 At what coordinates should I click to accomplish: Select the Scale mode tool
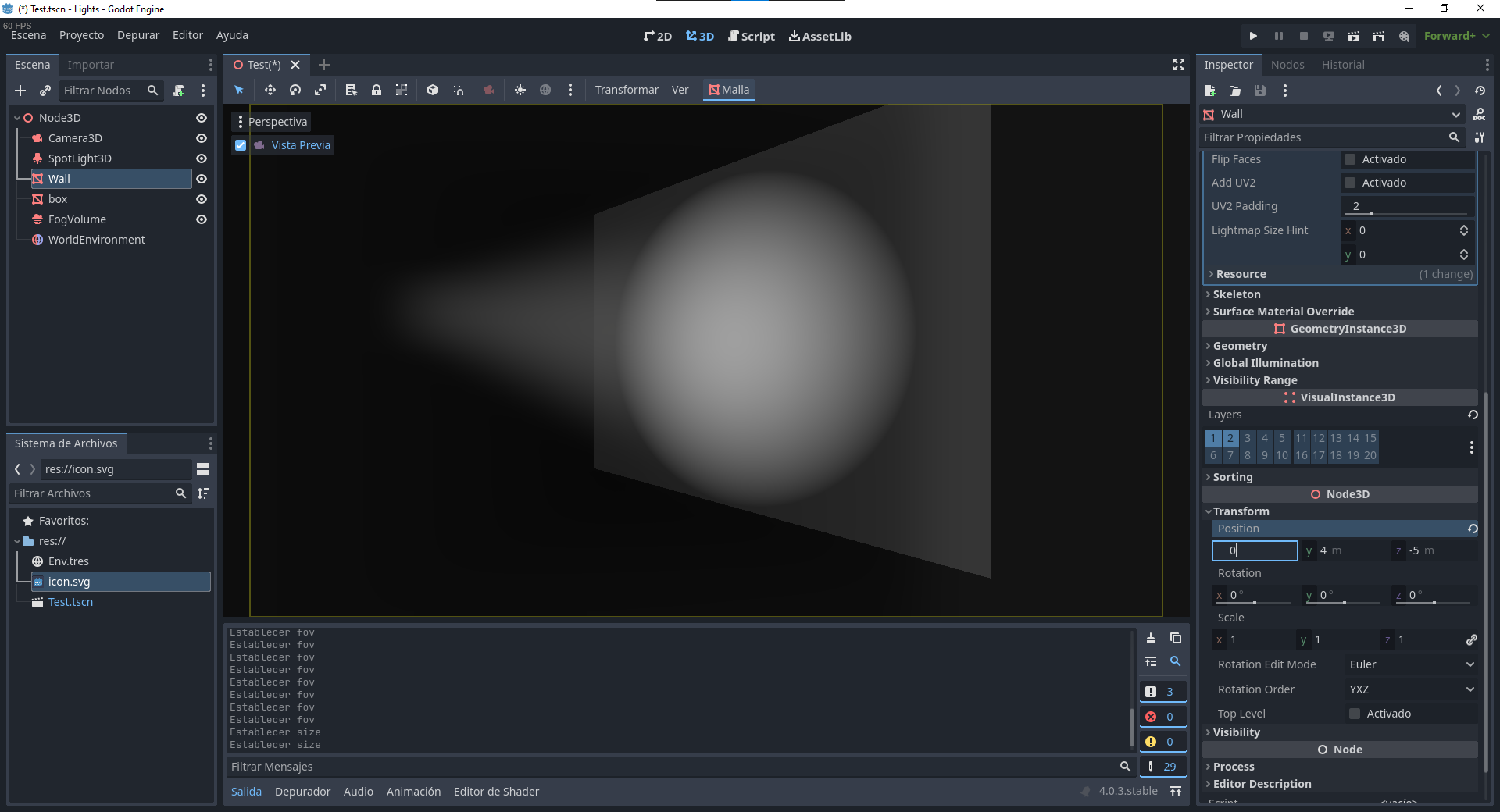click(x=320, y=90)
